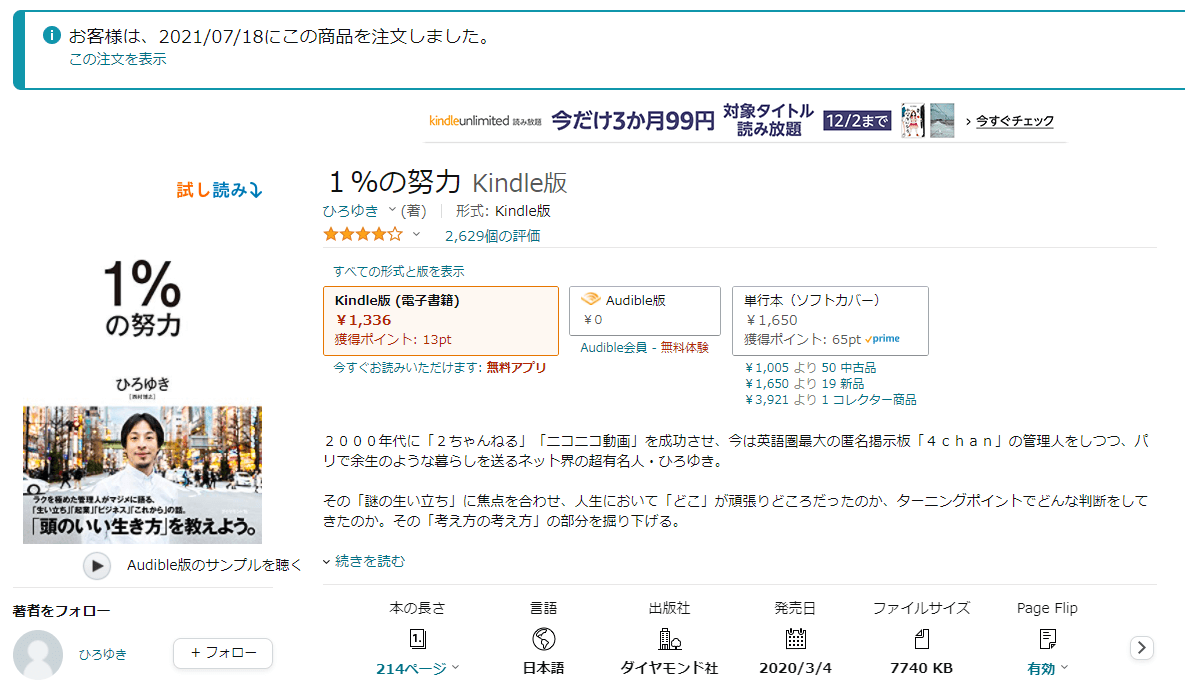1185x694 pixels.
Task: Click the 試し読み sample label
Action: coord(219,190)
